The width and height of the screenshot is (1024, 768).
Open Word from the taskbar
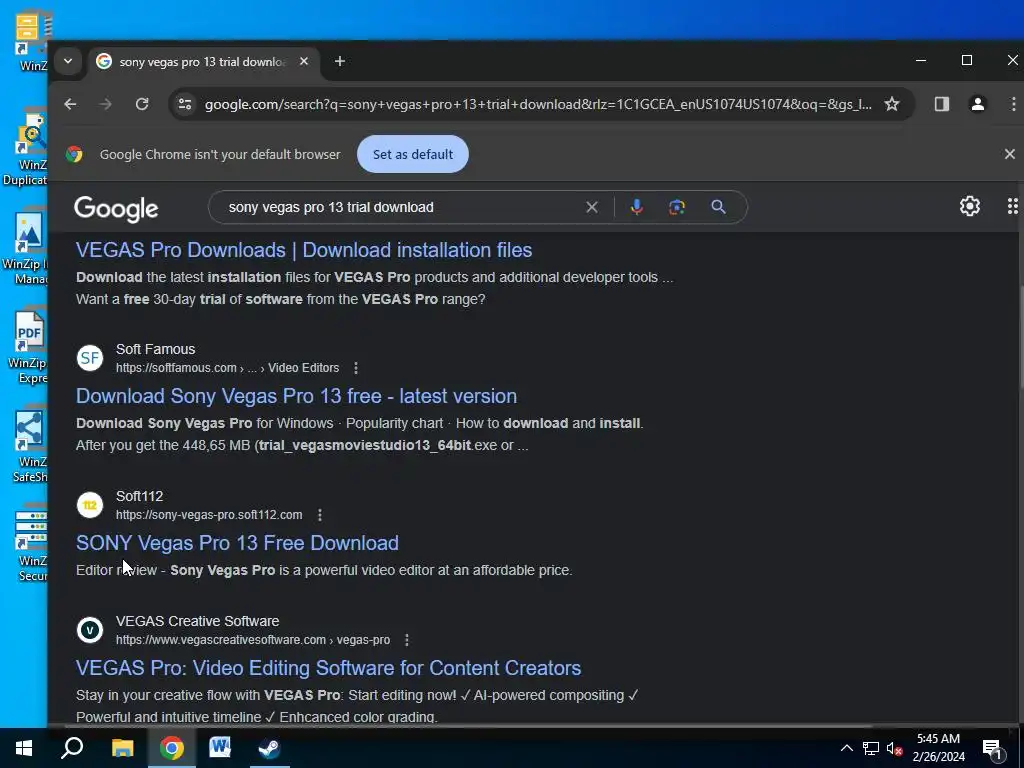tap(220, 748)
